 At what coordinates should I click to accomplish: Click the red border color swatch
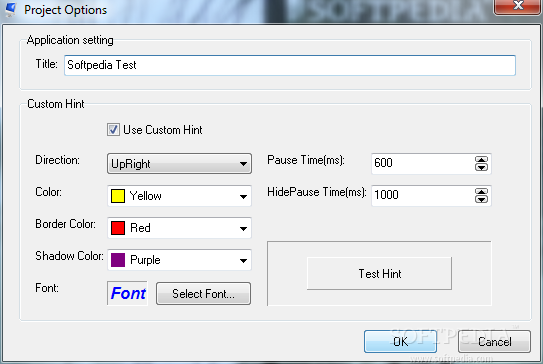(118, 228)
